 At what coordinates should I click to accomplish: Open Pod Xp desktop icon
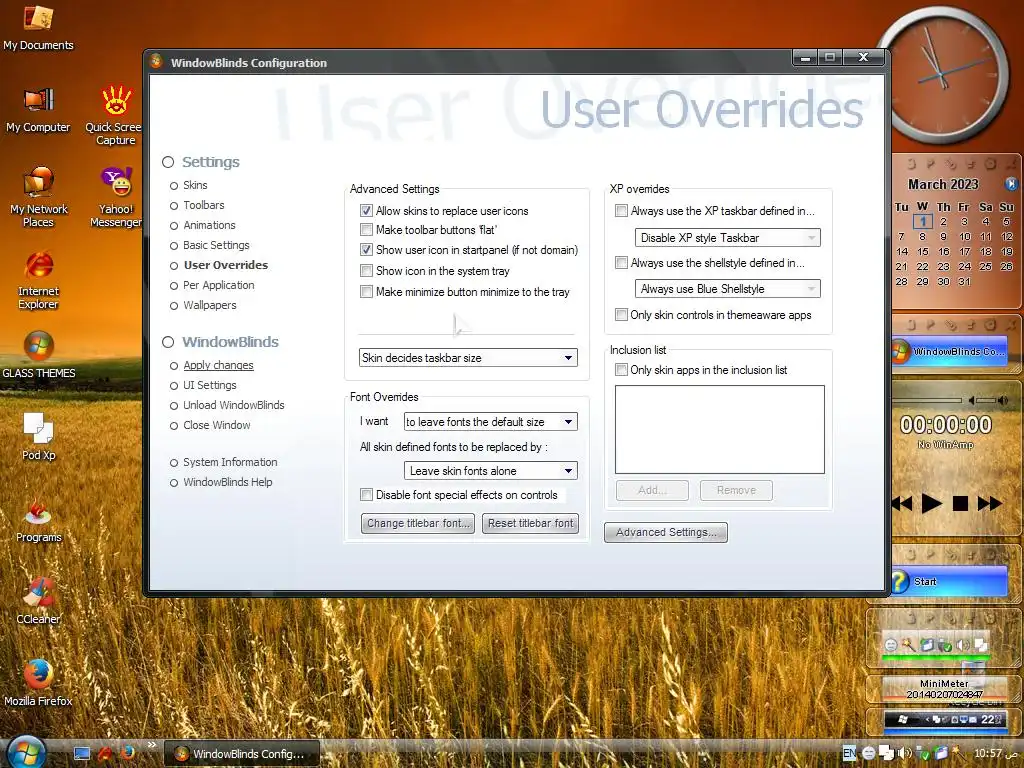39,436
